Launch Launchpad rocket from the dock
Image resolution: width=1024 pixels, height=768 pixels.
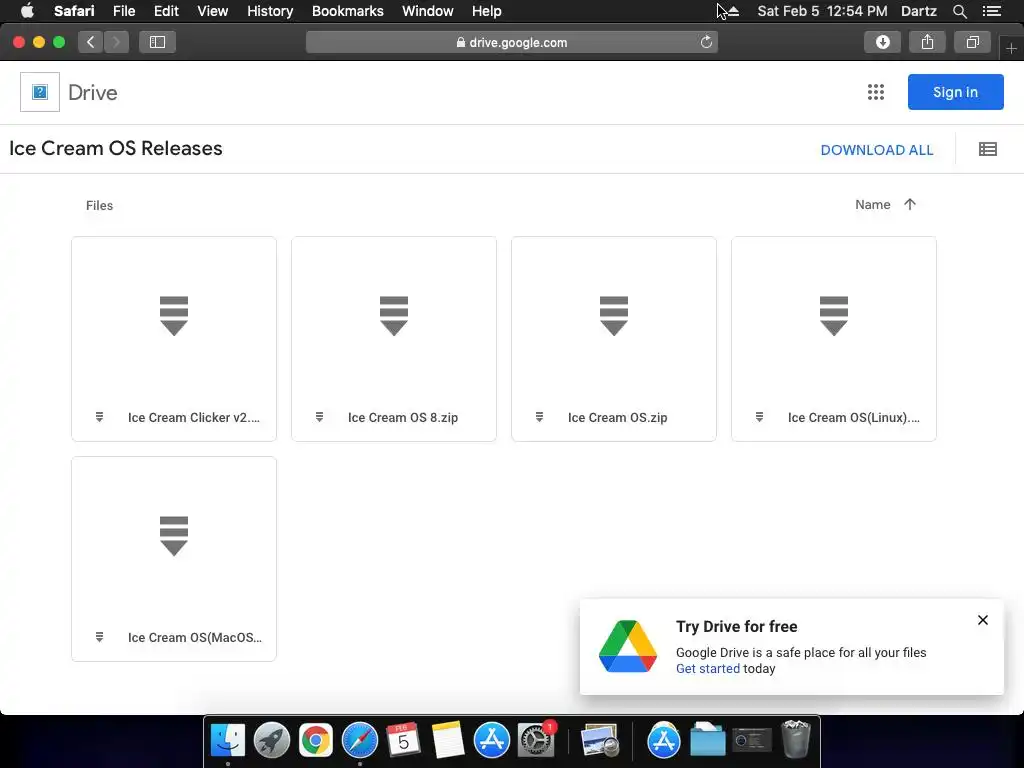[x=272, y=740]
